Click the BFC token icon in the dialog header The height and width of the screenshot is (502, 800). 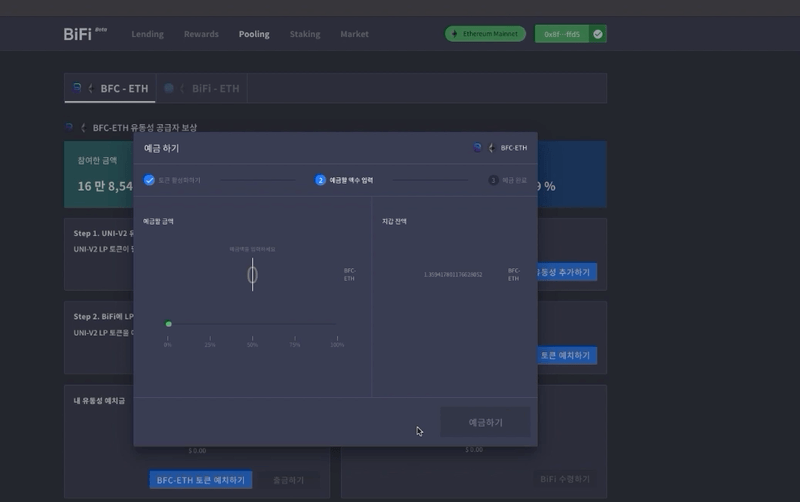(x=478, y=147)
